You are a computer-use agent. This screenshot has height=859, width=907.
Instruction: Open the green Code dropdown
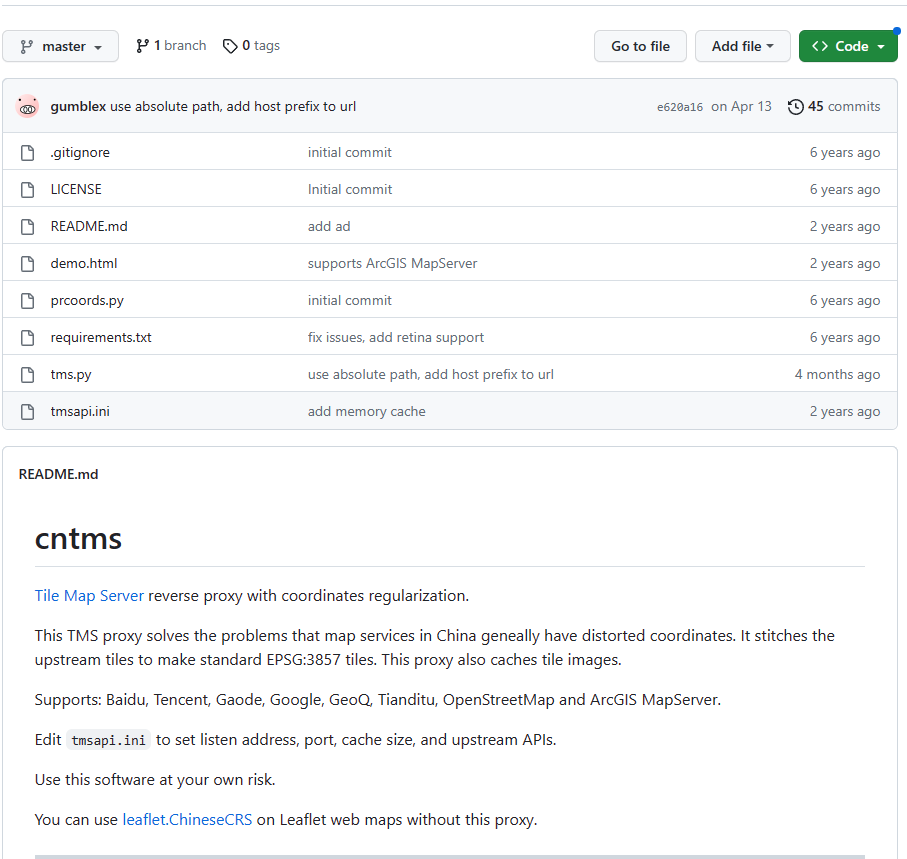848,46
